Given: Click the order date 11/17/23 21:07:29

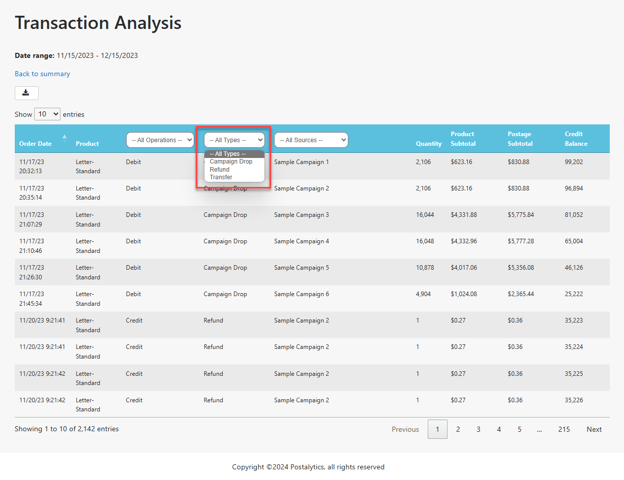Looking at the screenshot, I should (x=31, y=219).
